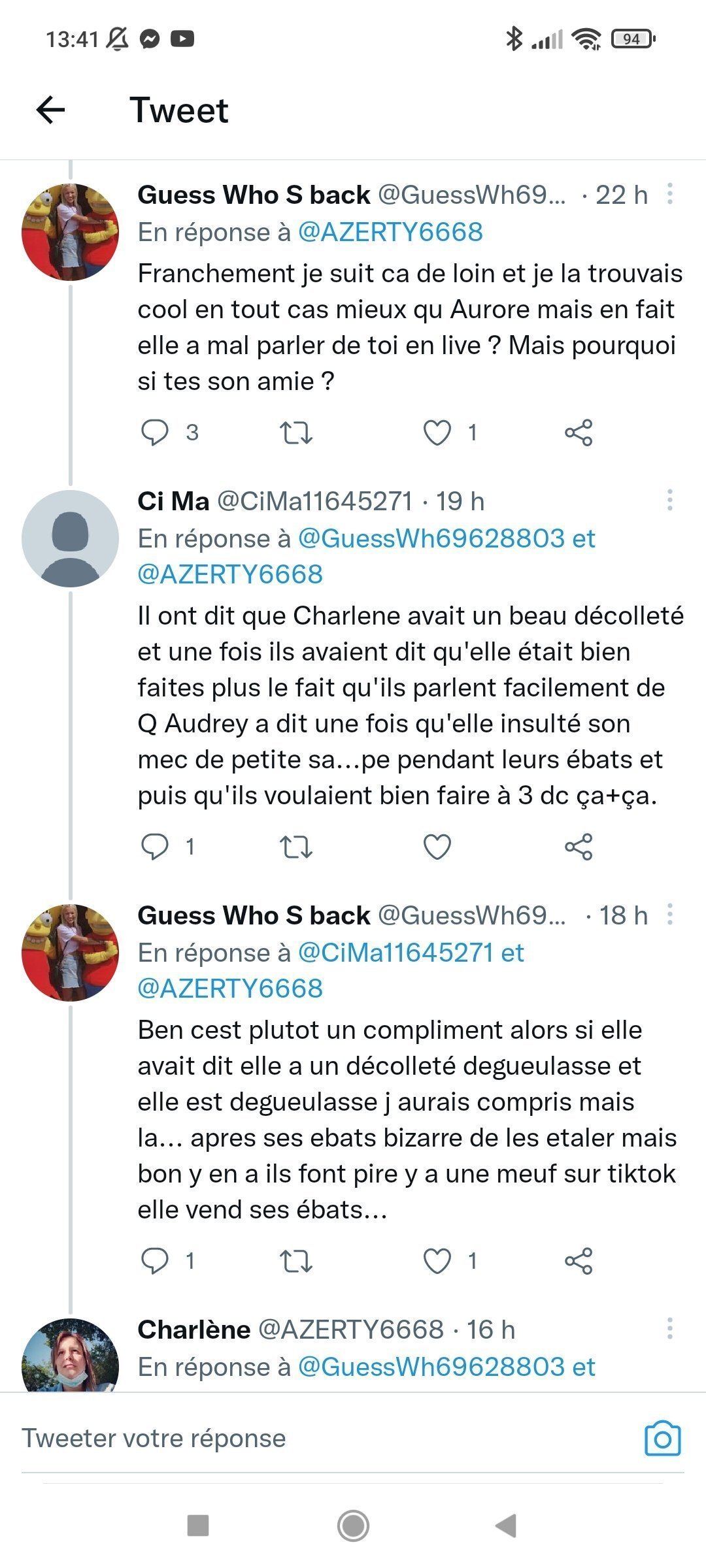The height and width of the screenshot is (1568, 706).
Task: Open three-dot menu on Ci Ma tweet
Action: point(670,500)
